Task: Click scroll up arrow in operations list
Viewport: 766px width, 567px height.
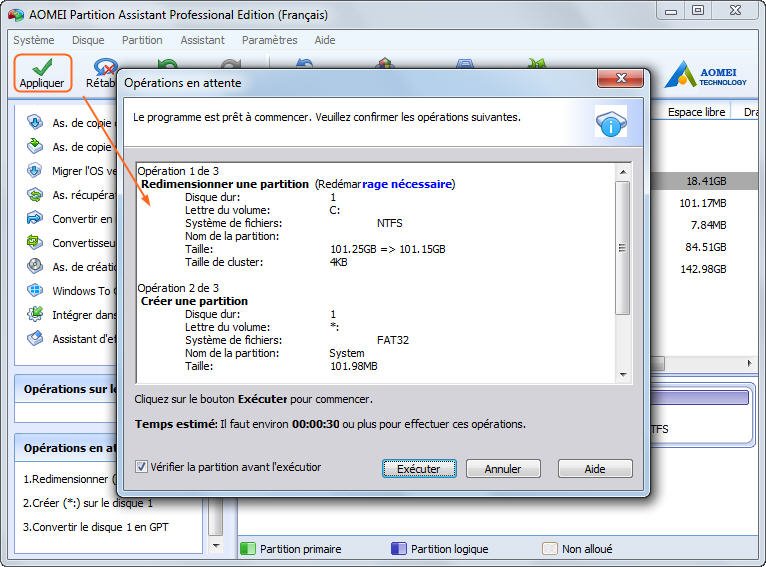Action: point(623,172)
